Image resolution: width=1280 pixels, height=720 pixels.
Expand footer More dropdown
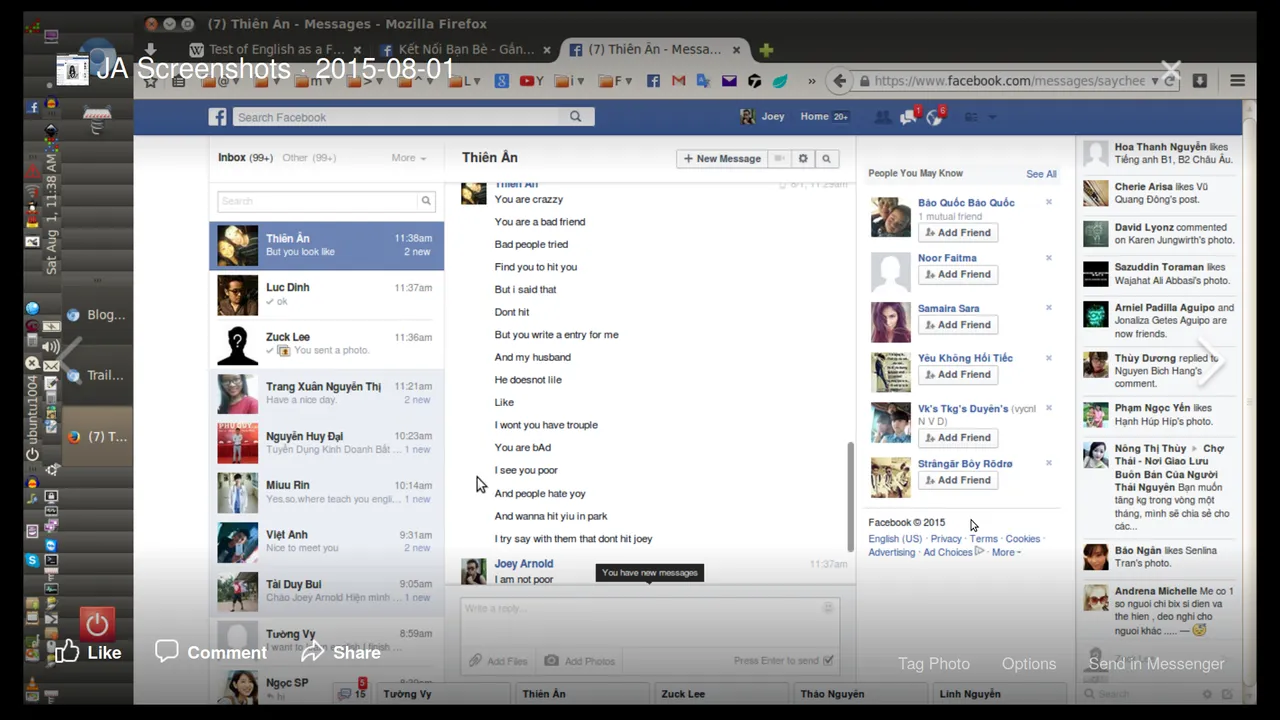(x=1006, y=552)
